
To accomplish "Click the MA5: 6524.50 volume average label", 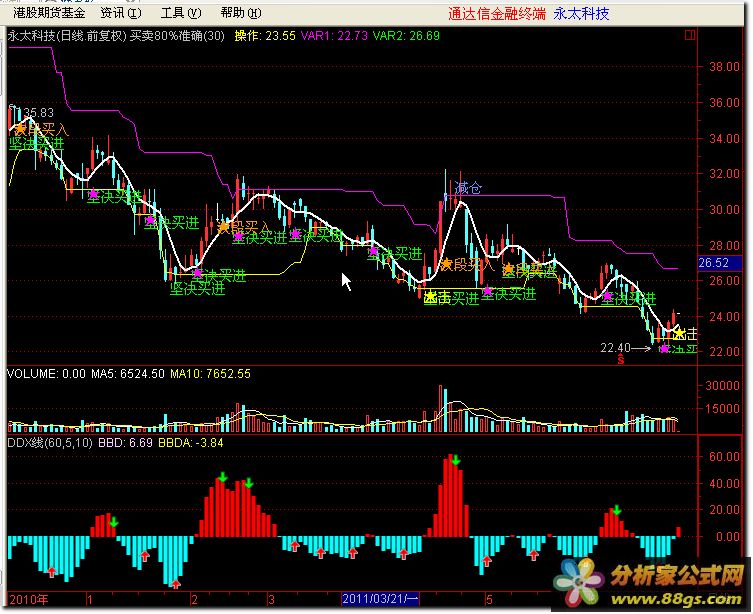I will [128, 374].
